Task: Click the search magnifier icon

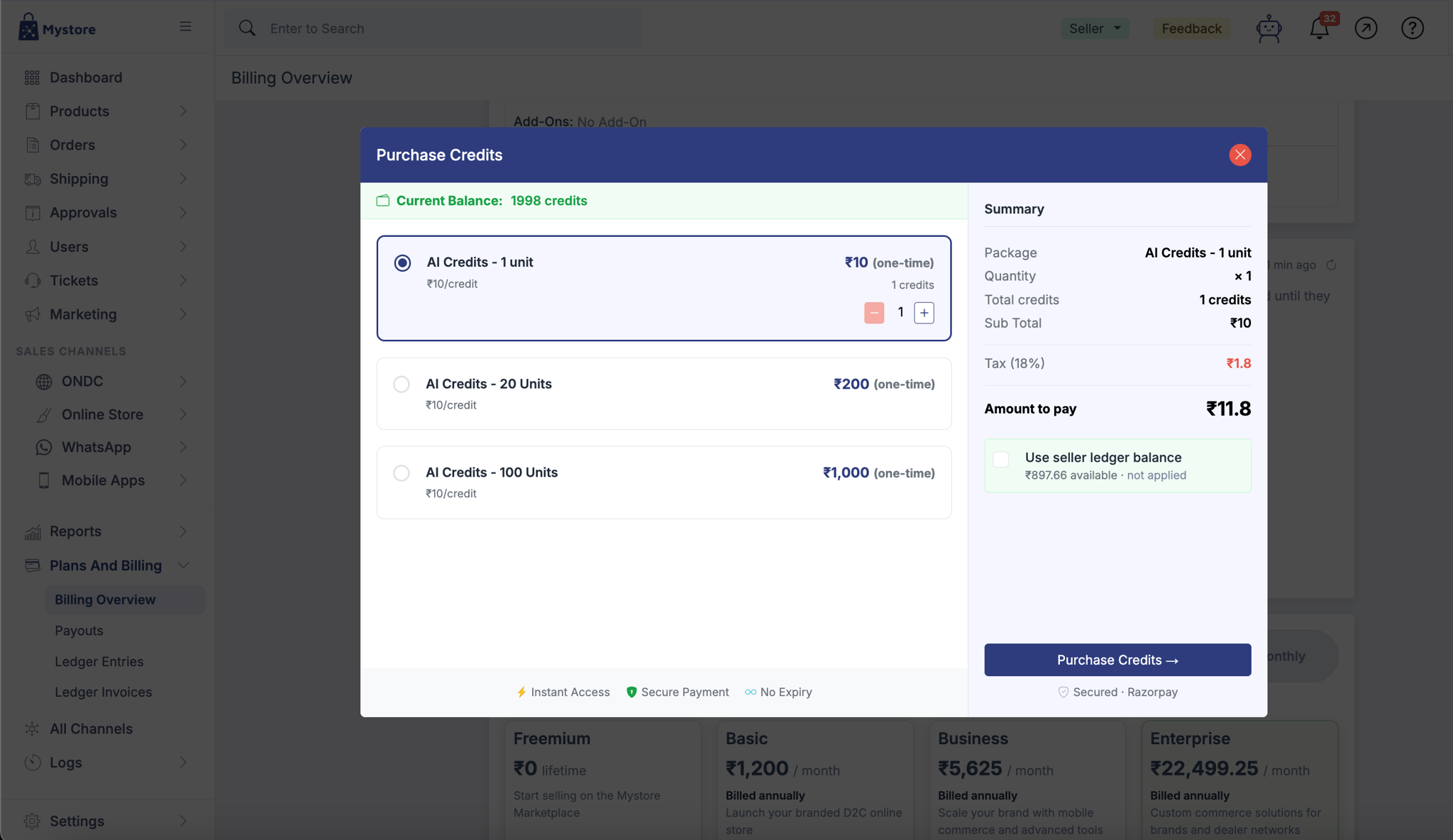Action: point(247,28)
